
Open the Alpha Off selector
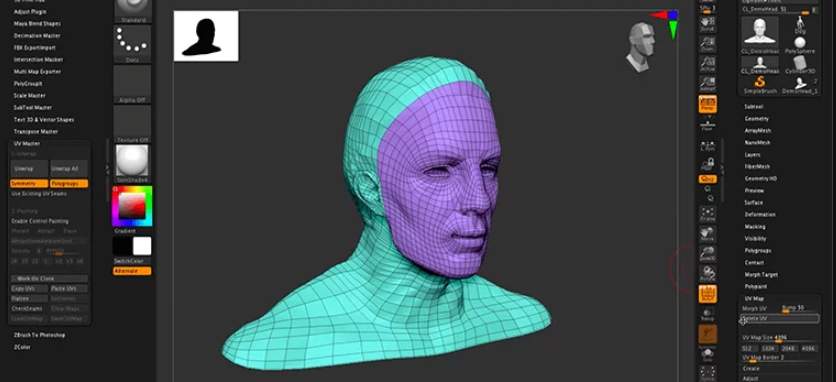coord(133,84)
